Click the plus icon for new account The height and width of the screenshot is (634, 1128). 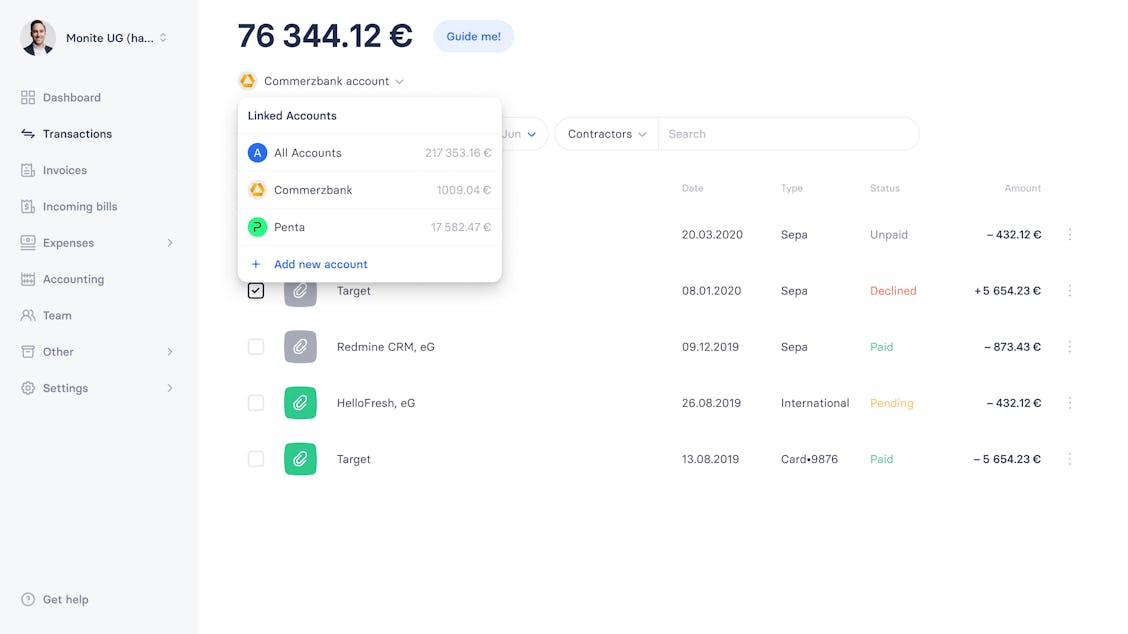click(x=255, y=264)
